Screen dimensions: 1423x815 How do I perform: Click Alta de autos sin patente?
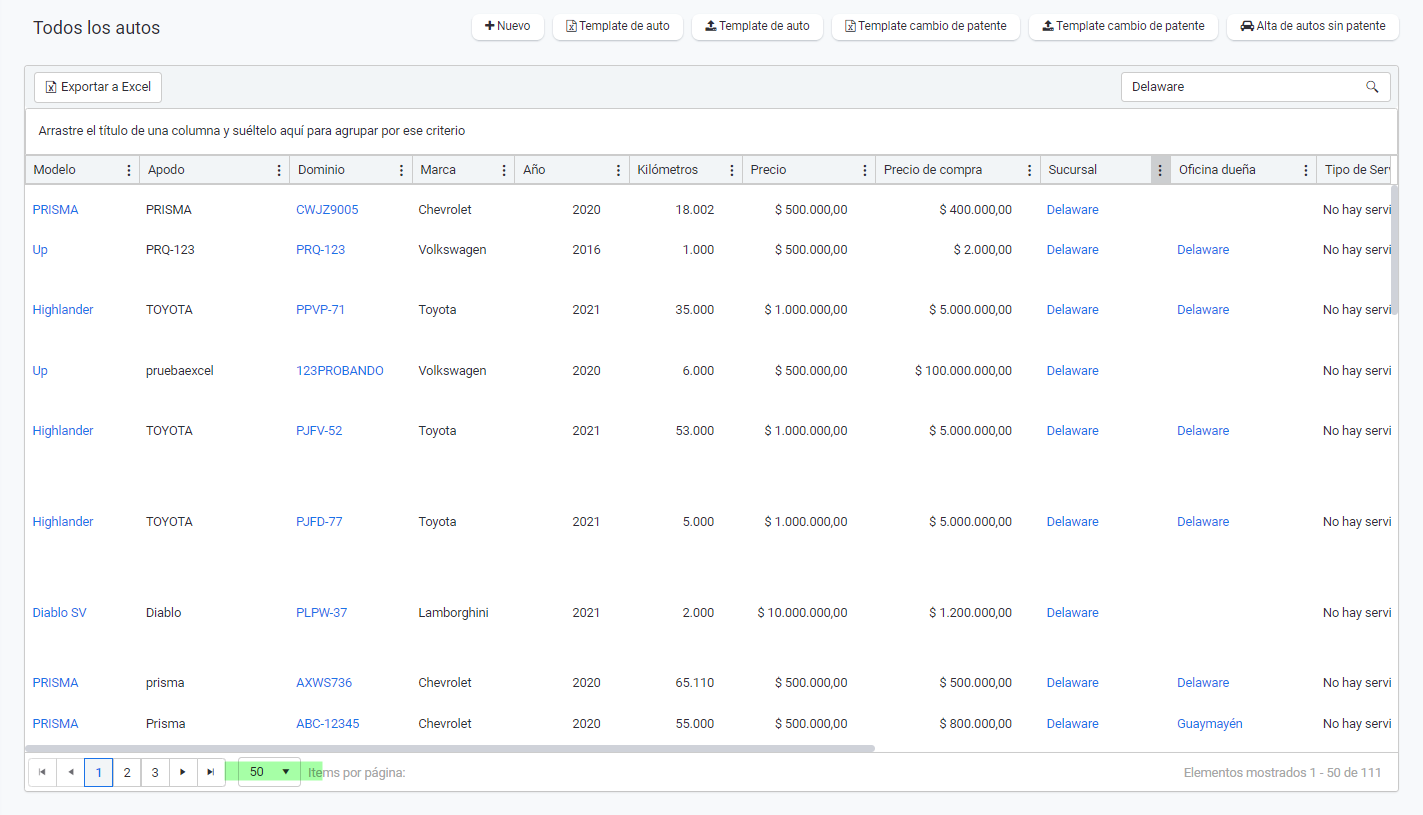click(x=1313, y=26)
